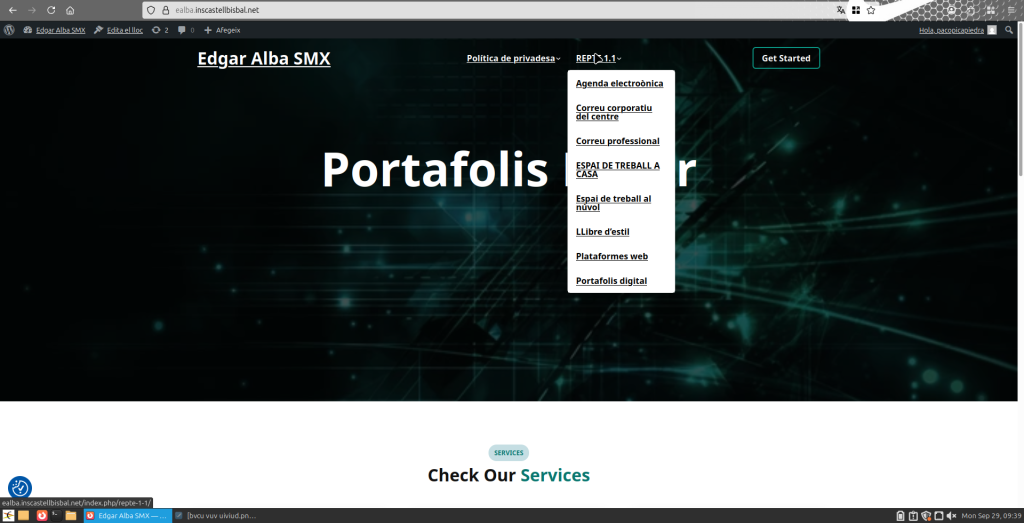
Task: Click the Get Started button
Action: coord(786,58)
